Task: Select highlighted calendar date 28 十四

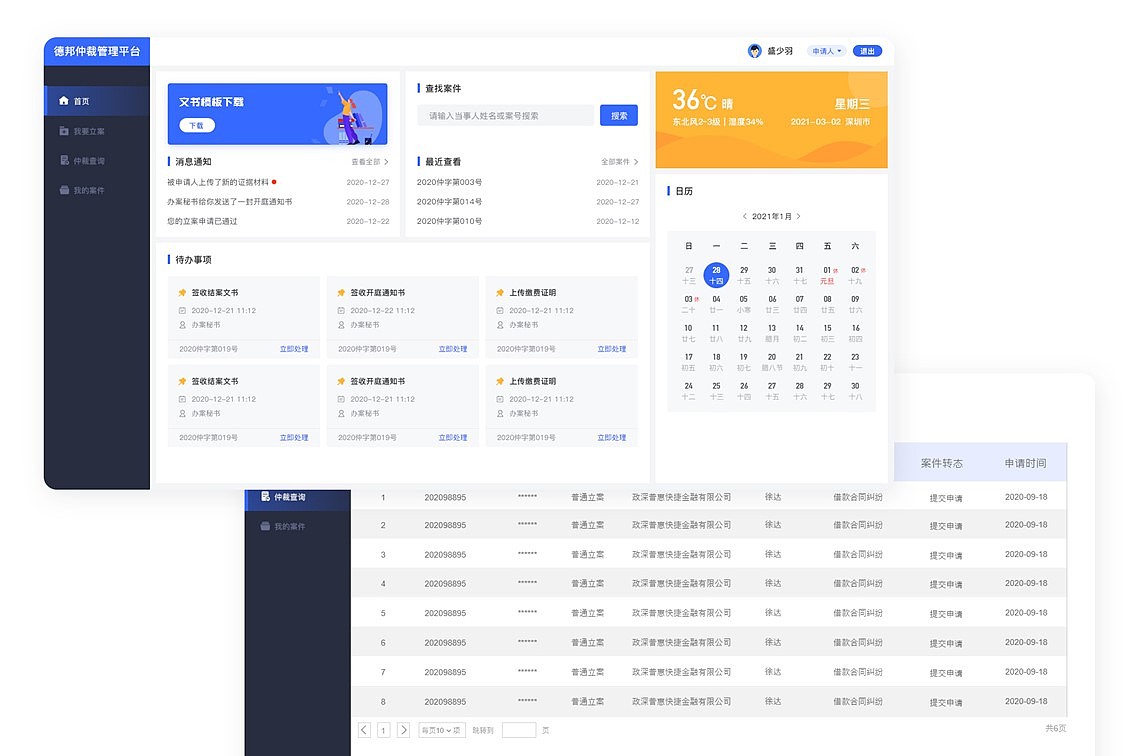Action: click(x=716, y=275)
